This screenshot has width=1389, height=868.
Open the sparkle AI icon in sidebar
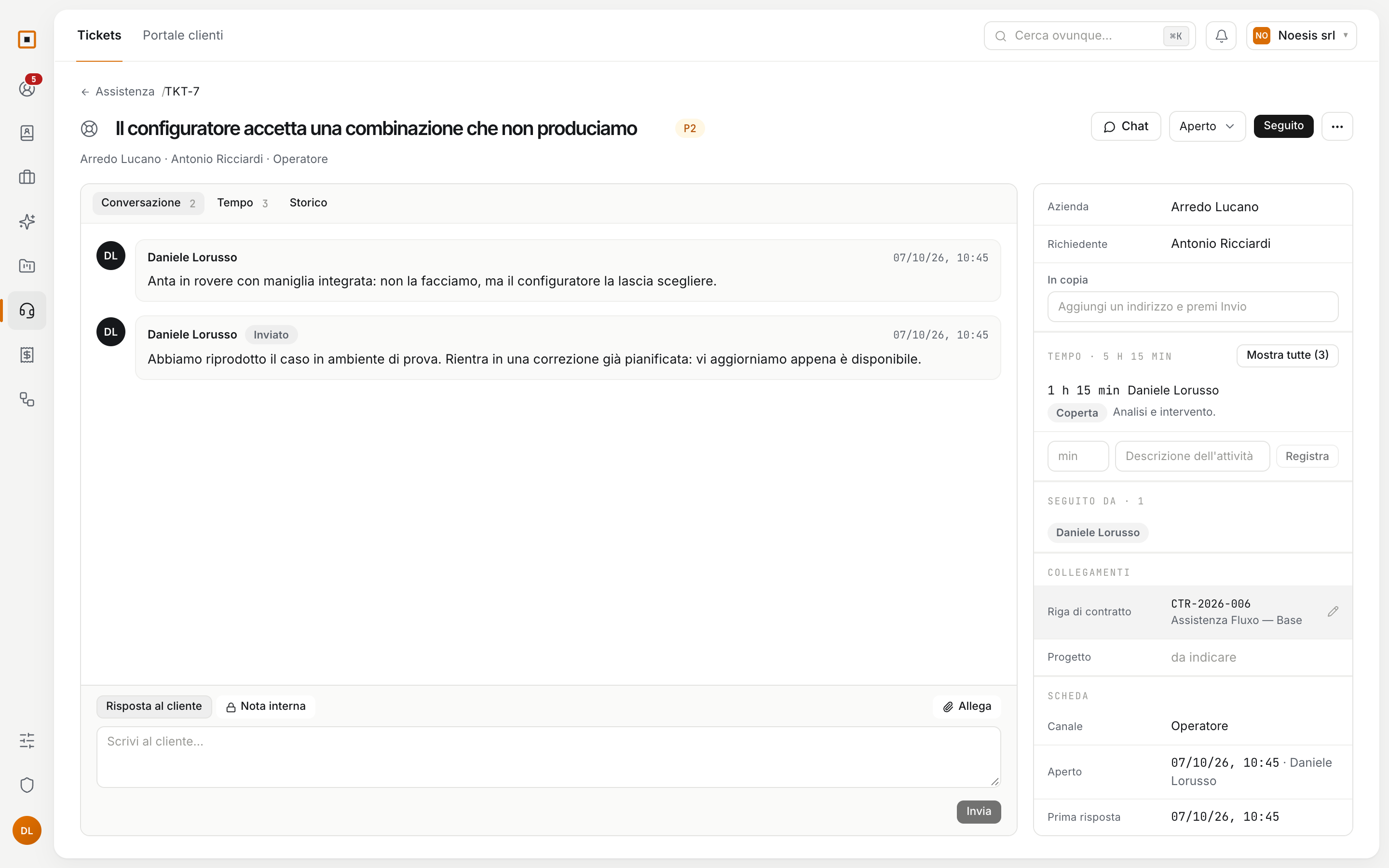[27, 222]
